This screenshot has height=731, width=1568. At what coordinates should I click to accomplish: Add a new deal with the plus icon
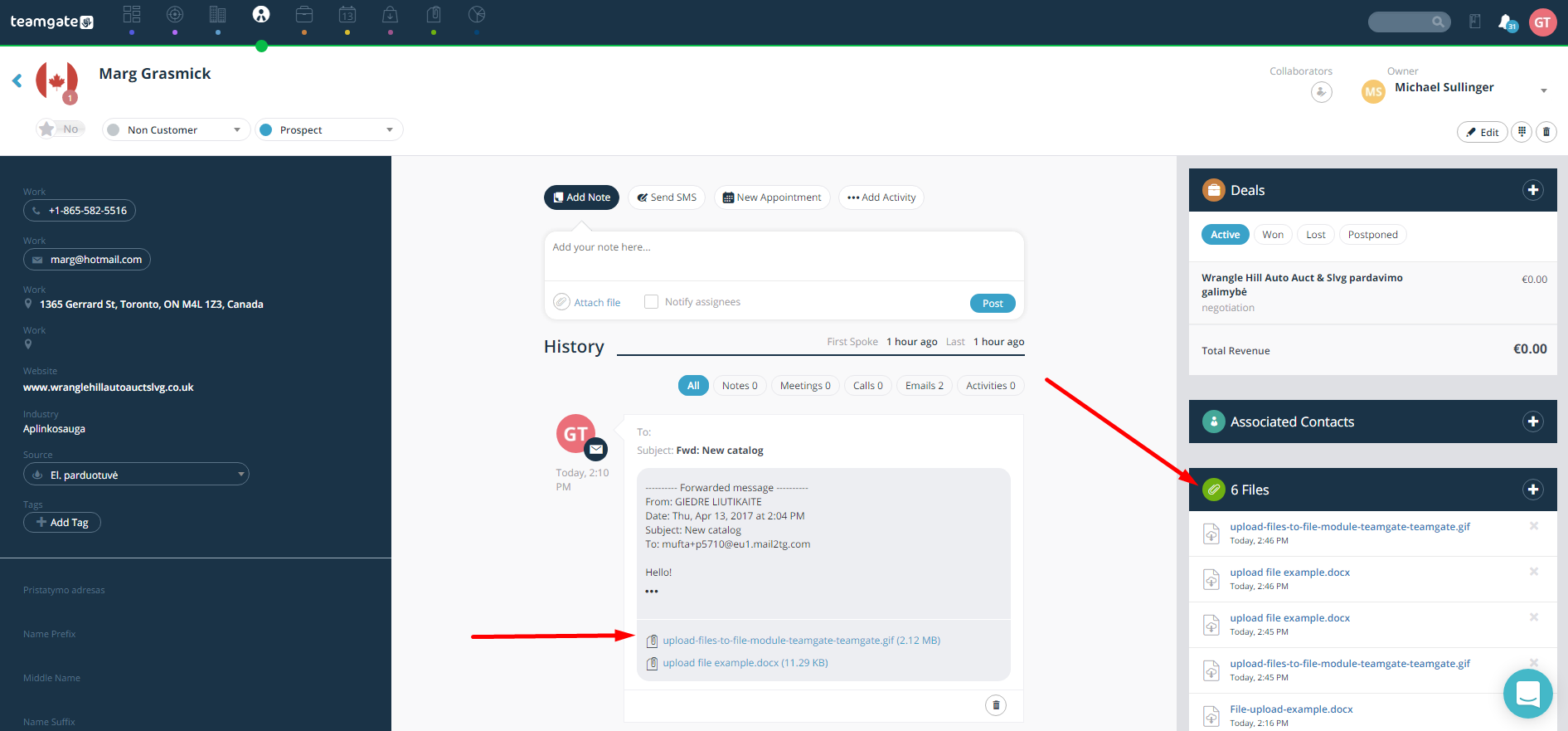(1533, 190)
